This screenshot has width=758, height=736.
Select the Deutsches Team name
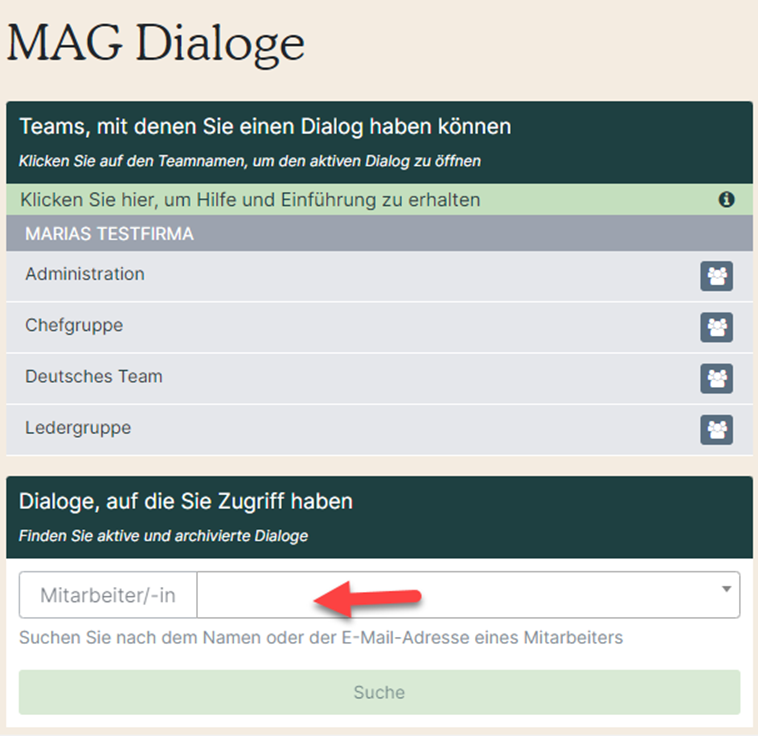[x=94, y=377]
